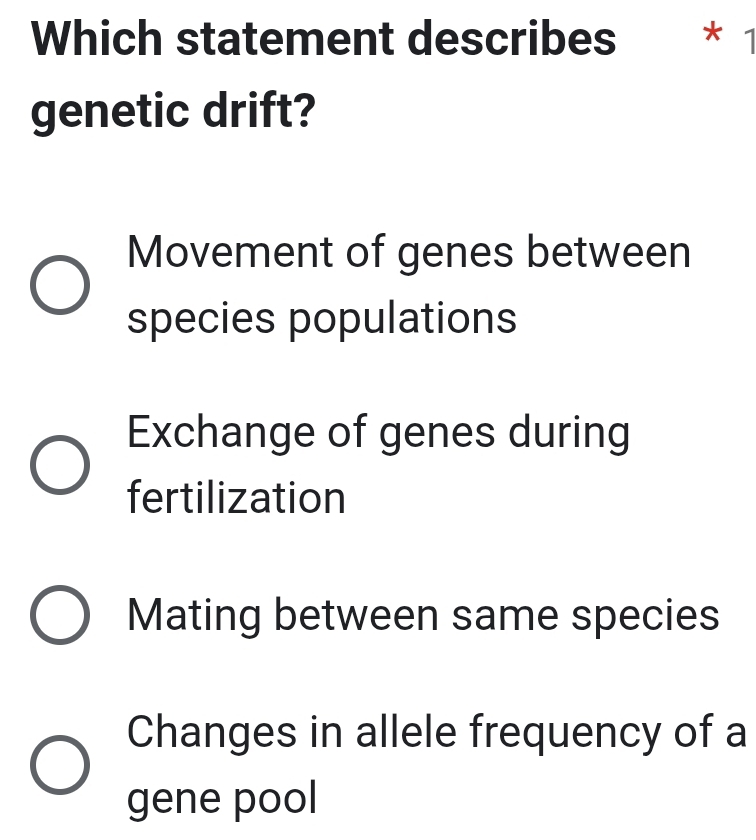
Task: Click the "genetic drift?" heading line
Action: pos(171,114)
